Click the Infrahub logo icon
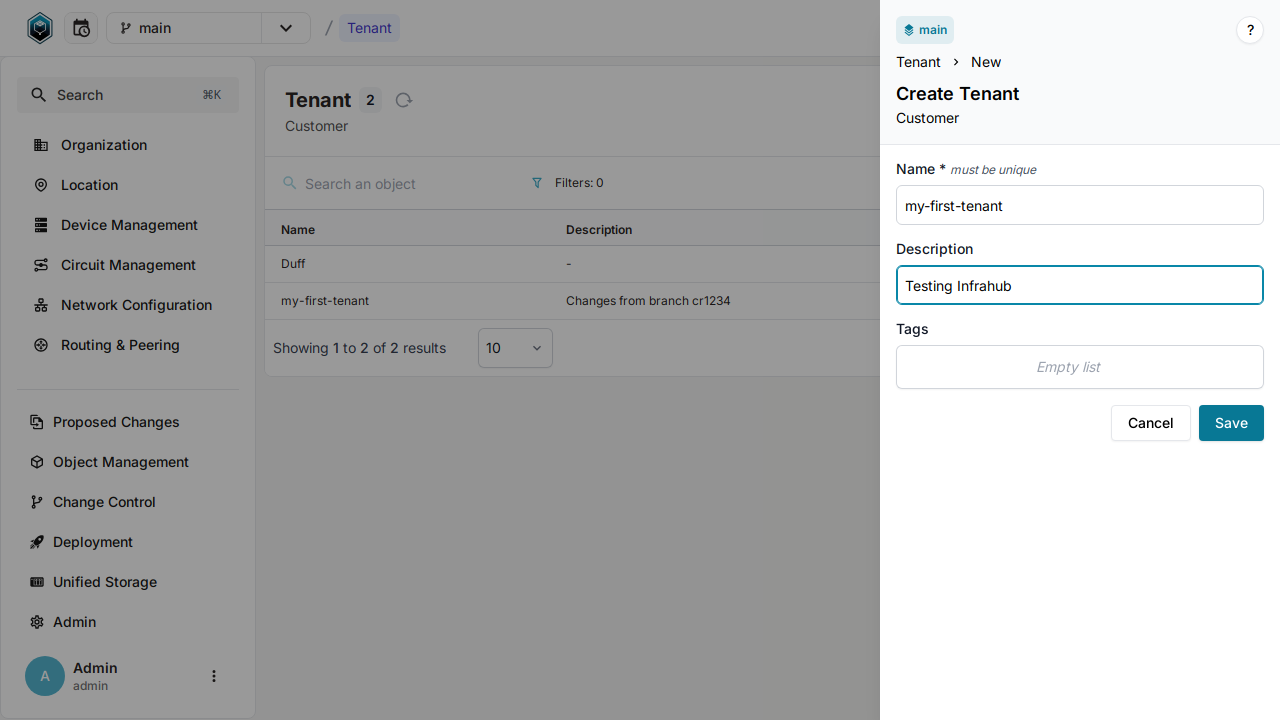The image size is (1280, 720). [x=39, y=28]
